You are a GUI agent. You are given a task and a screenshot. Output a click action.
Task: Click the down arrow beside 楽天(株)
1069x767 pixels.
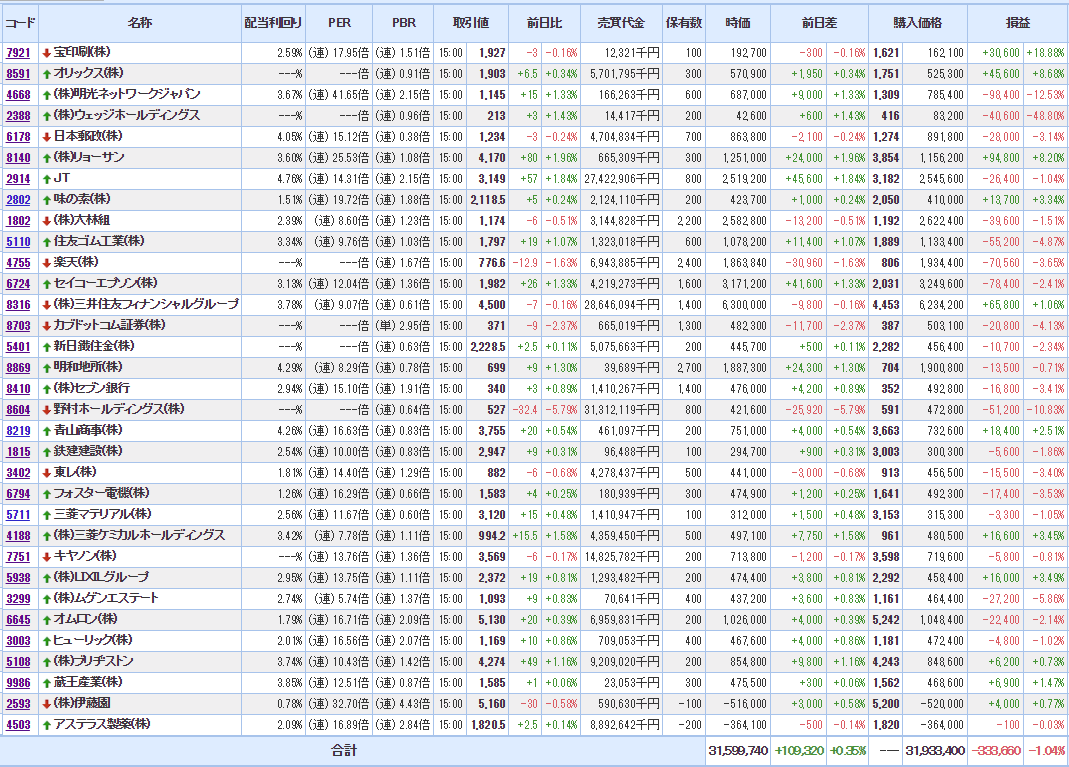[46, 262]
